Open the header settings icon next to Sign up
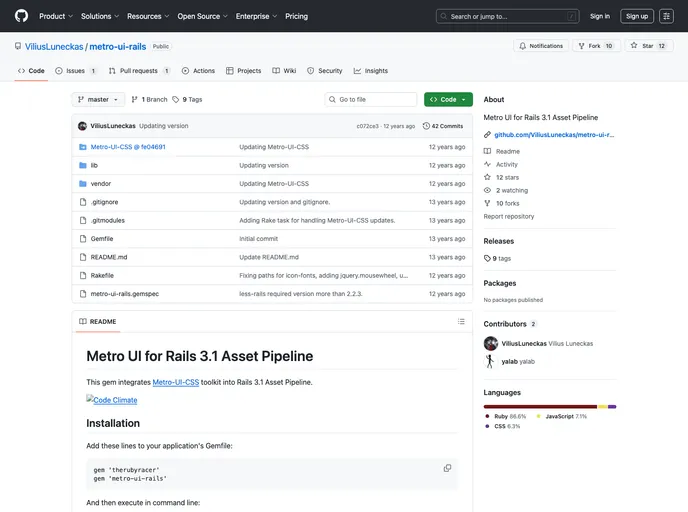The width and height of the screenshot is (688, 512). tap(666, 16)
